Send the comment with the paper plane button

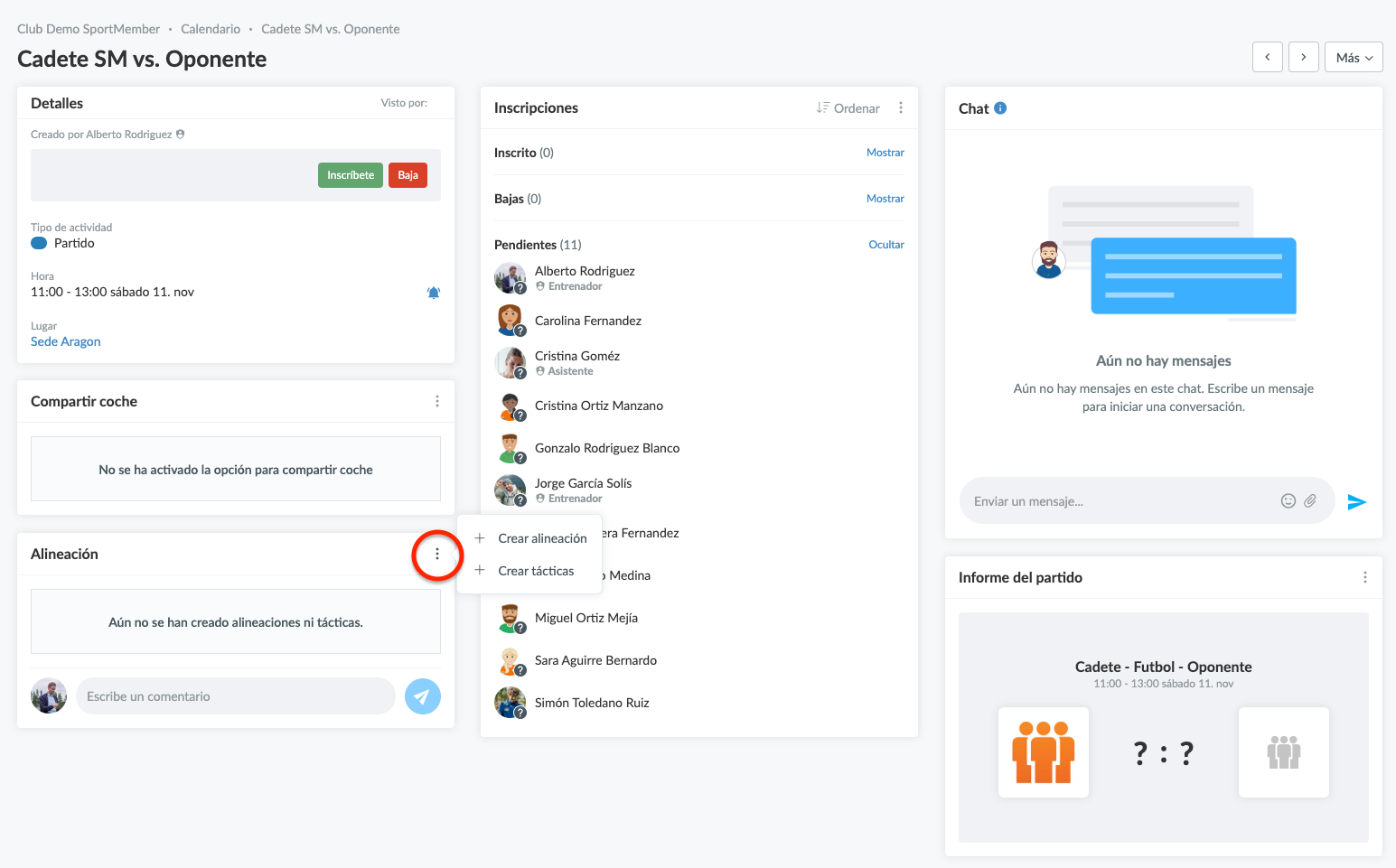tap(422, 696)
